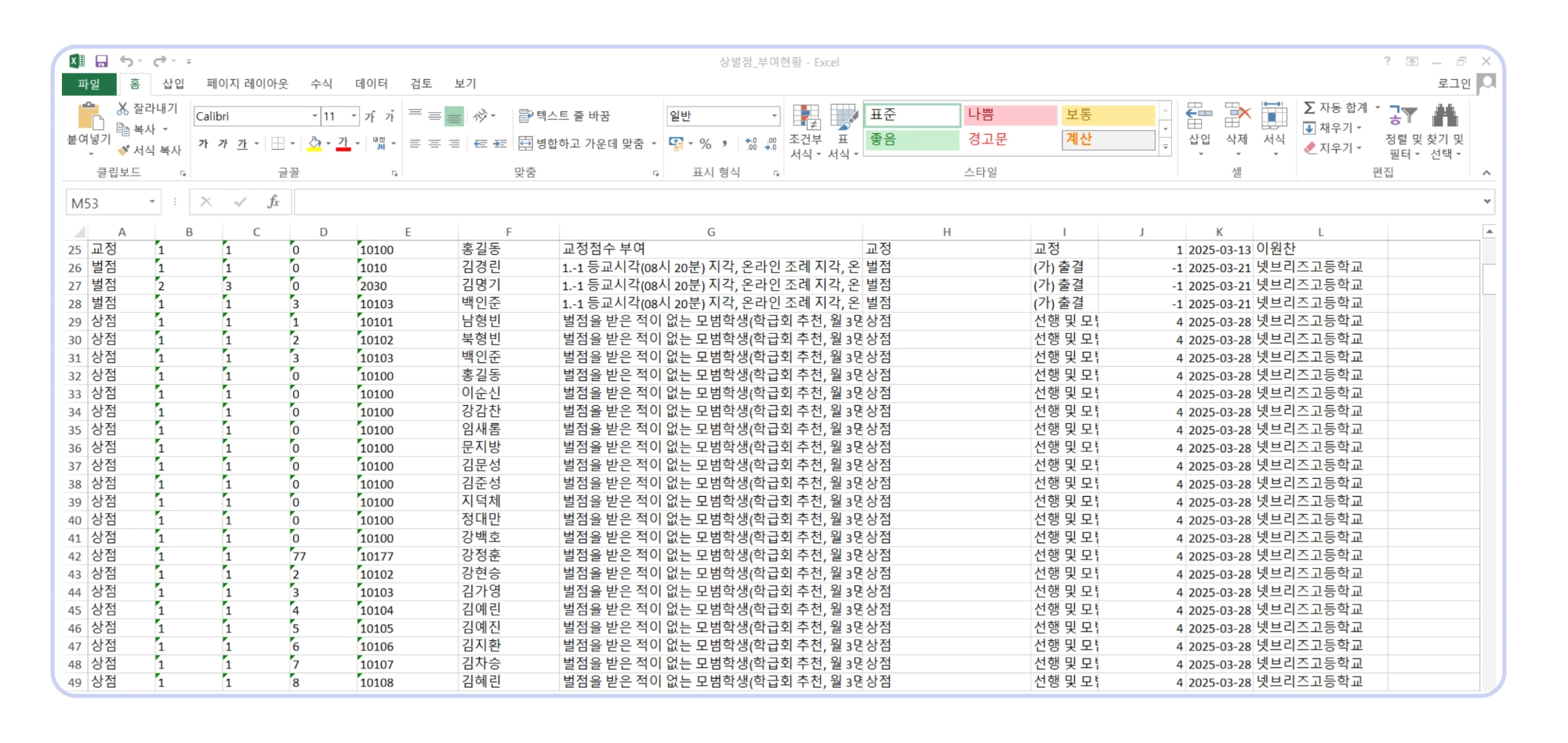Toggle align text right
The height and width of the screenshot is (743, 1568).
(454, 143)
